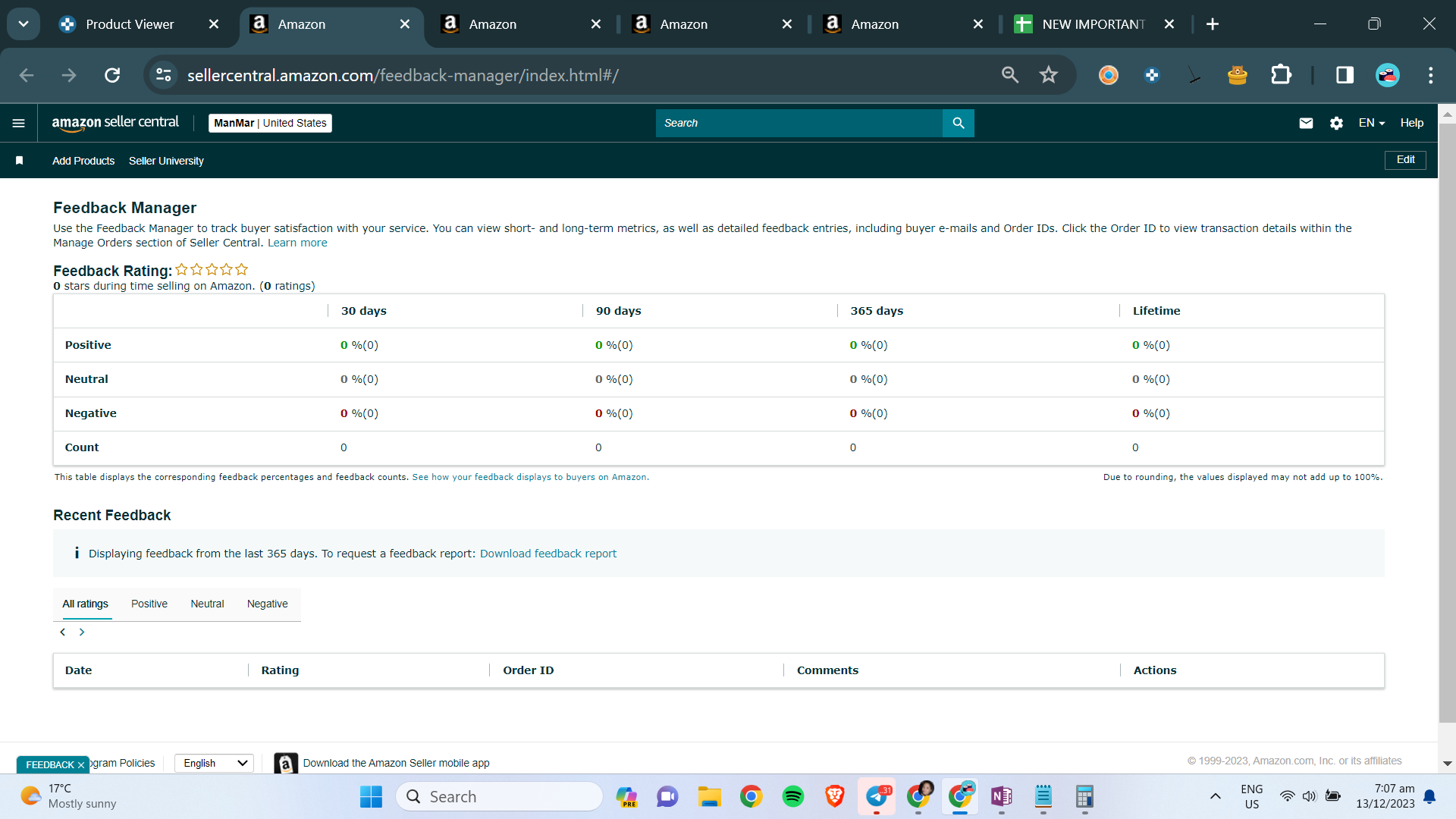Viewport: 1456px width, 819px height.
Task: Open the Calculator app in taskbar
Action: pos(1084,796)
